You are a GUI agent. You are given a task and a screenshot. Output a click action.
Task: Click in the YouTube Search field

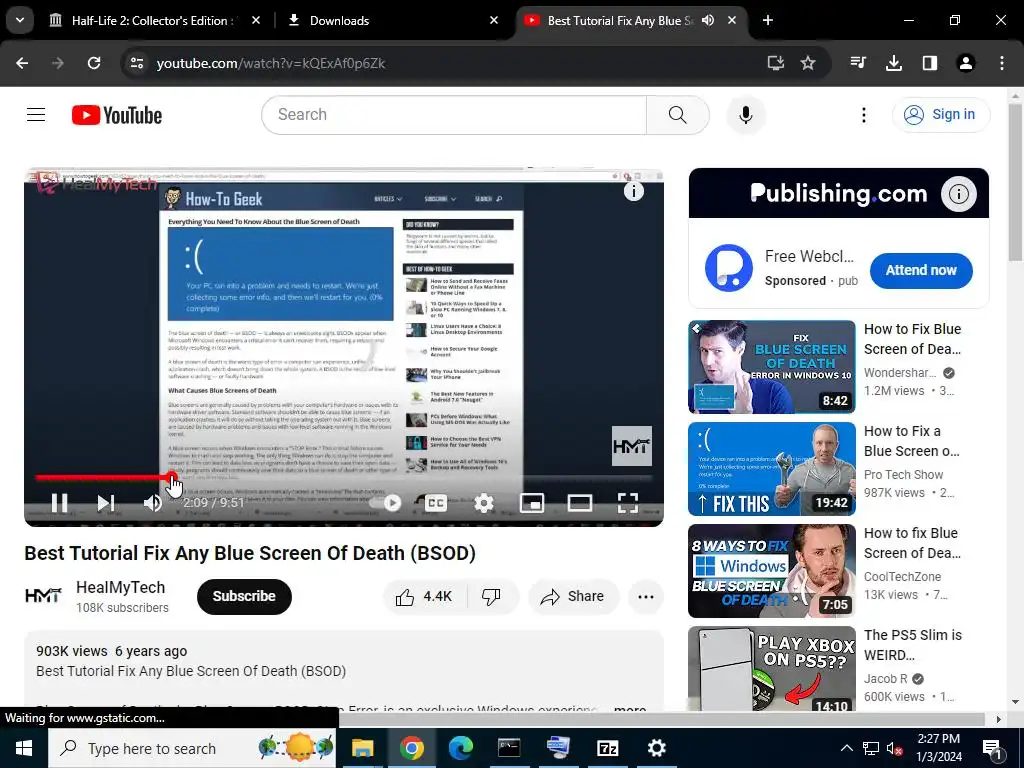(454, 115)
